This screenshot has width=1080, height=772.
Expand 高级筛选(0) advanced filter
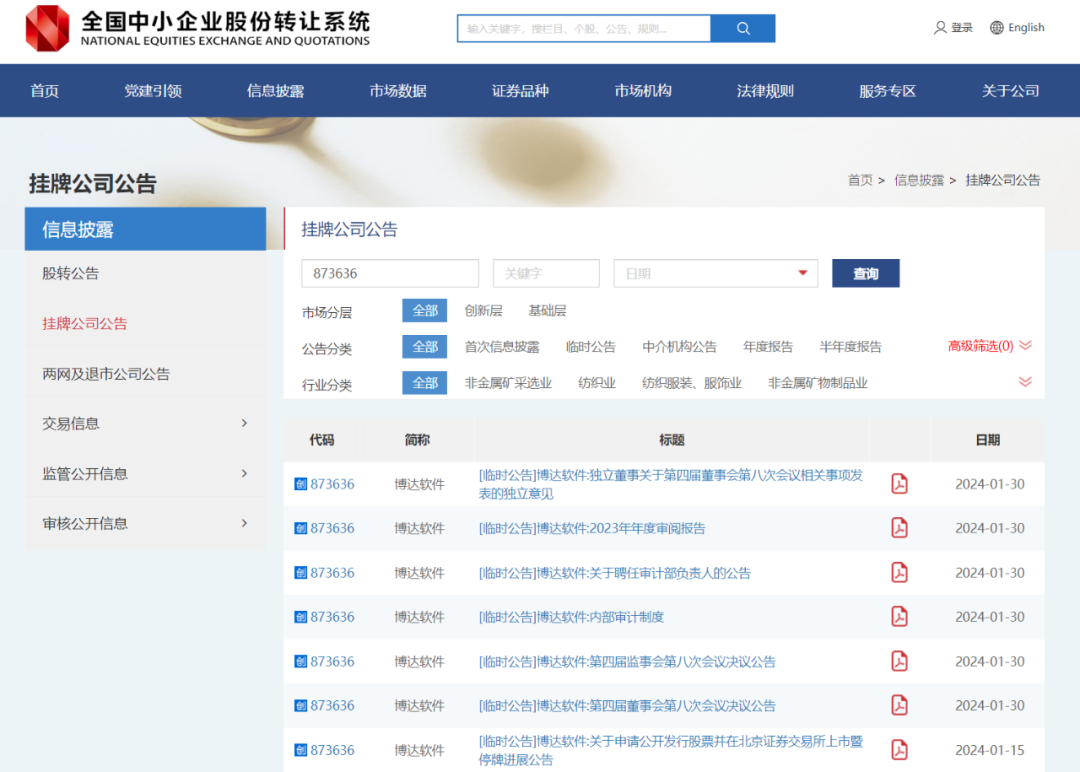tap(989, 346)
